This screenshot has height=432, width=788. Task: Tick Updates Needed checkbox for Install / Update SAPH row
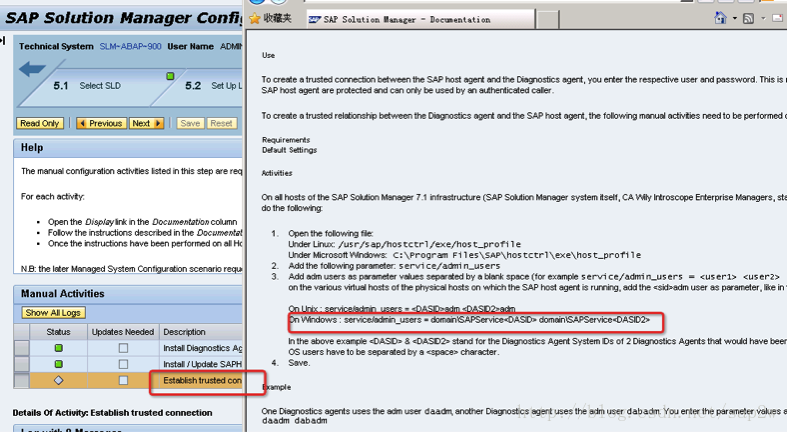point(123,364)
